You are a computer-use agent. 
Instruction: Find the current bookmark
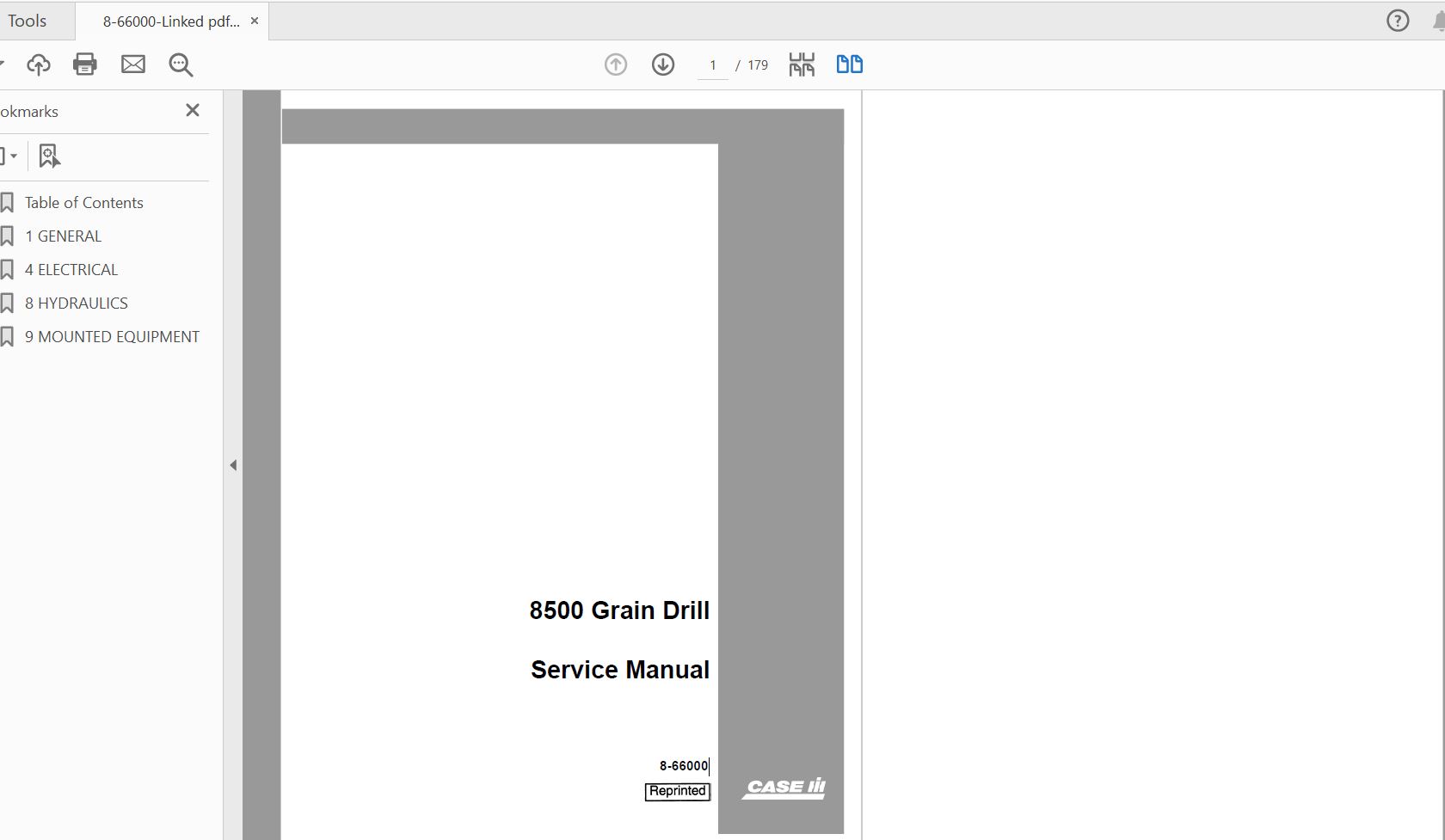(49, 156)
